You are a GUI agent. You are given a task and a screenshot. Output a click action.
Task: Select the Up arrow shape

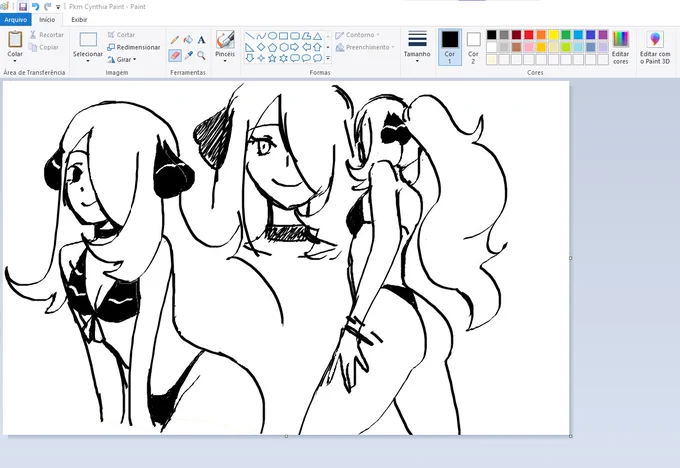pyautogui.click(x=317, y=47)
